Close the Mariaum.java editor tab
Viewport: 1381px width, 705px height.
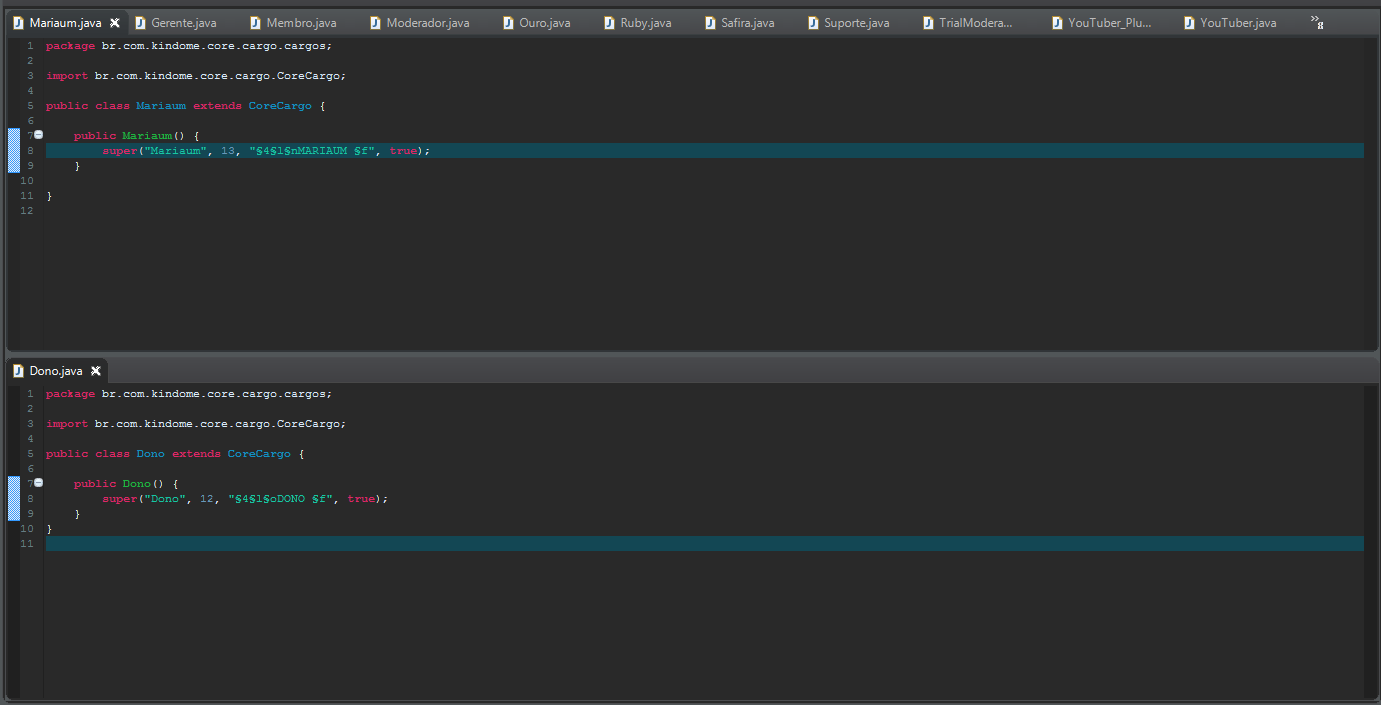click(115, 23)
